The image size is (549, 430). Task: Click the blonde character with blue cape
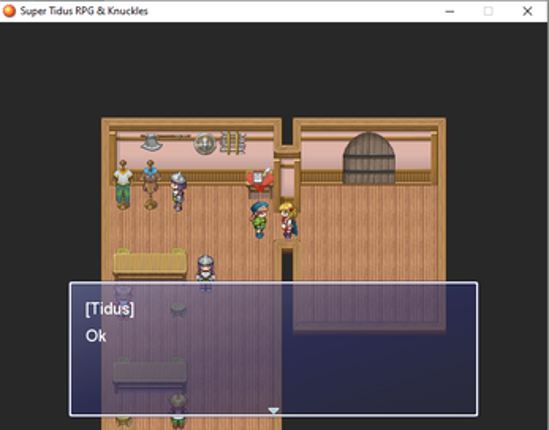coord(288,221)
